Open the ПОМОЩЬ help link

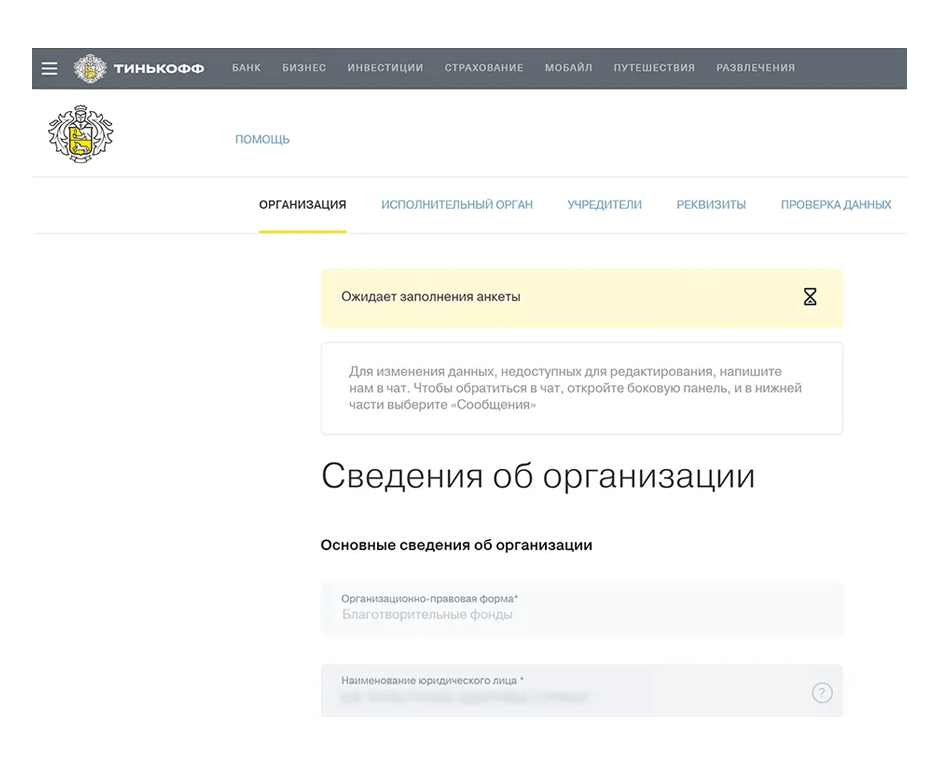pyautogui.click(x=262, y=139)
